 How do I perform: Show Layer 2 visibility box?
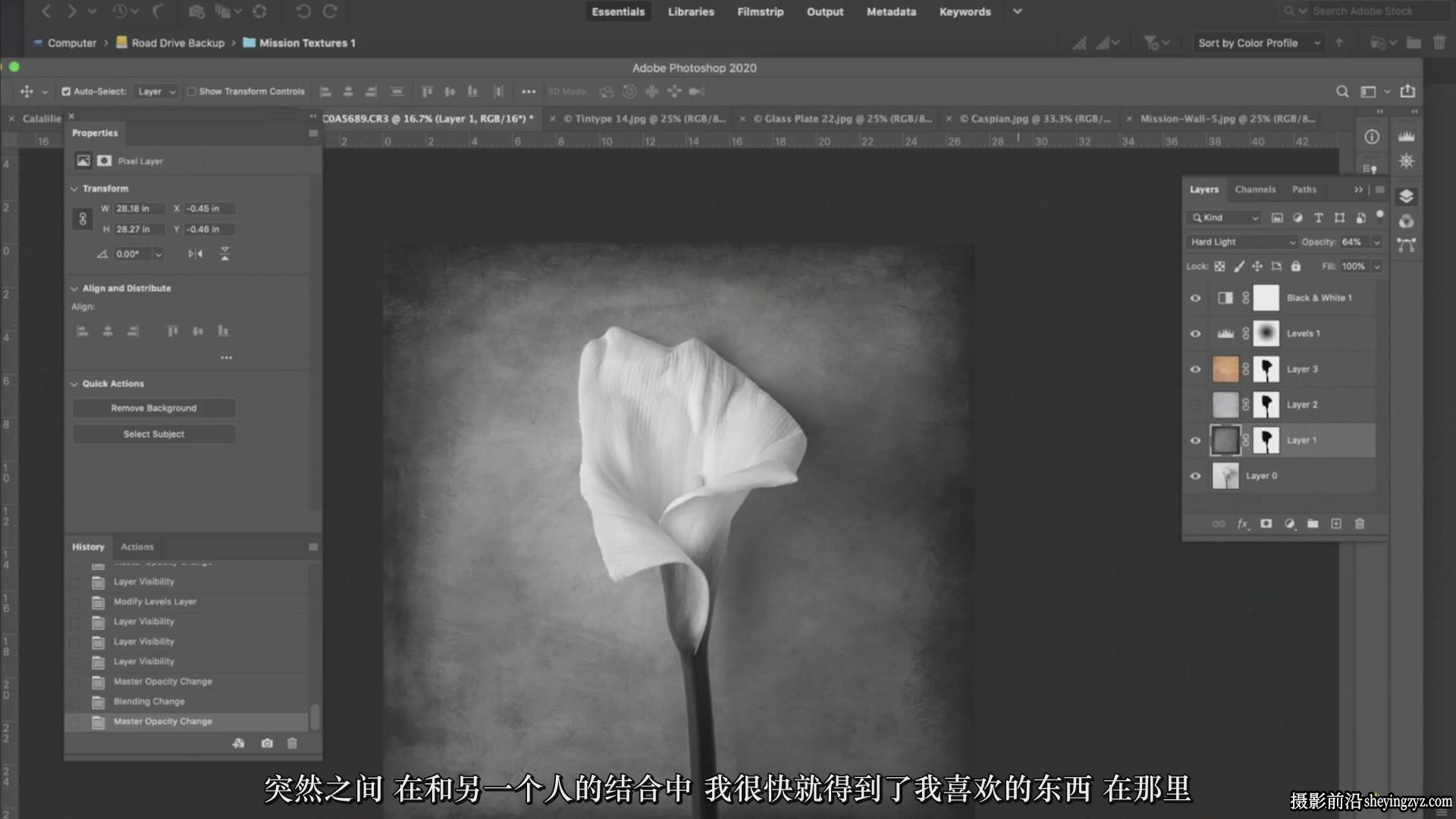tap(1196, 405)
